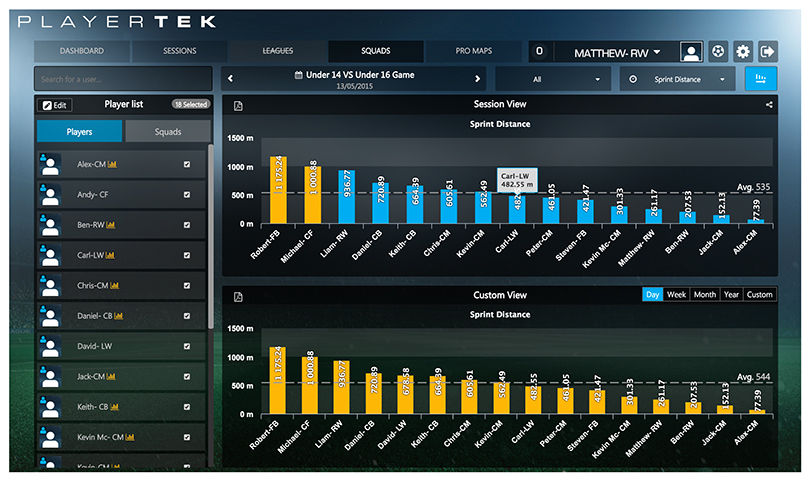810x481 pixels.
Task: Select Month range in Custom View
Action: 705,294
